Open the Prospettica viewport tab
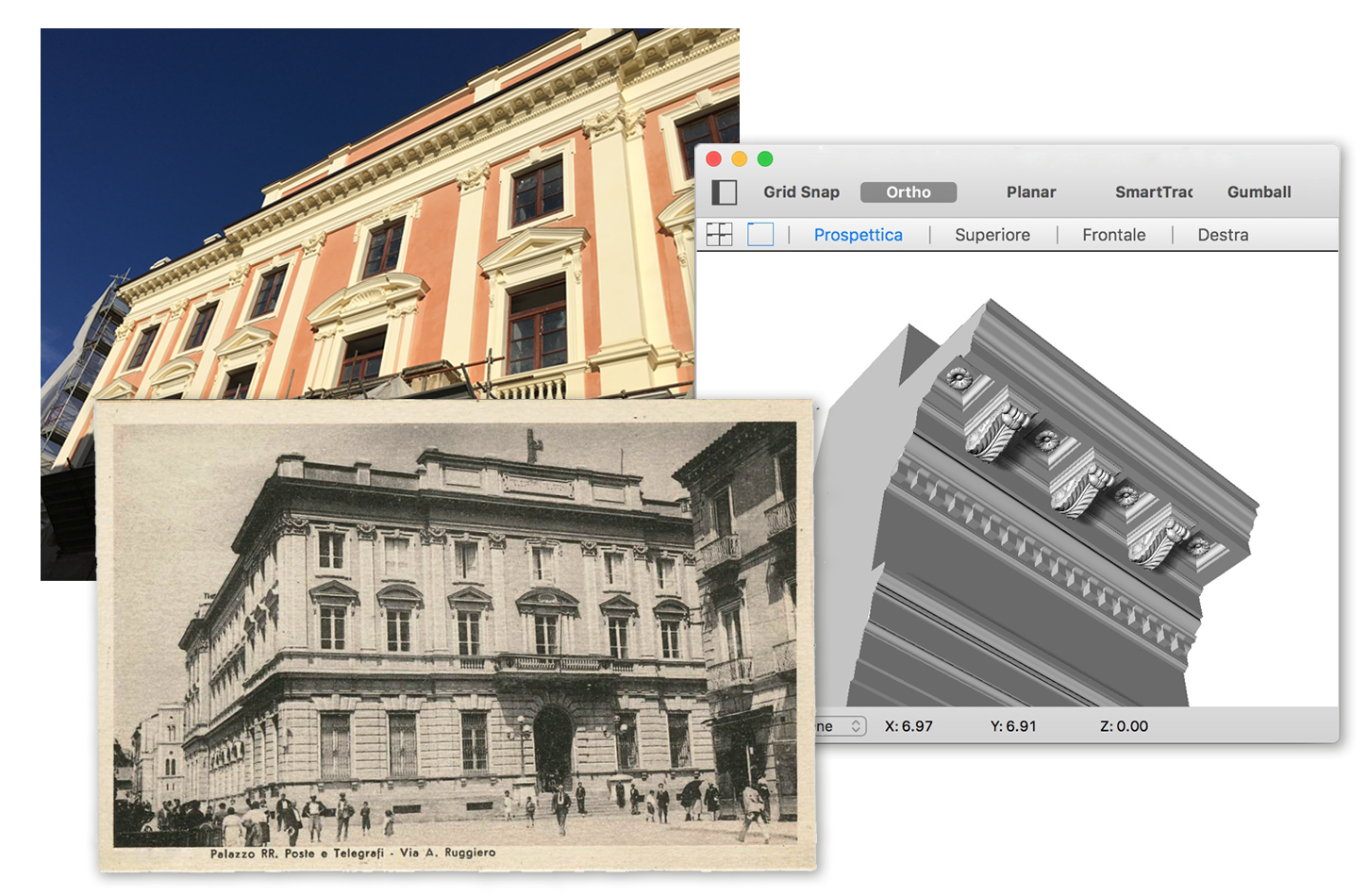This screenshot has width=1368, height=896. pyautogui.click(x=858, y=235)
